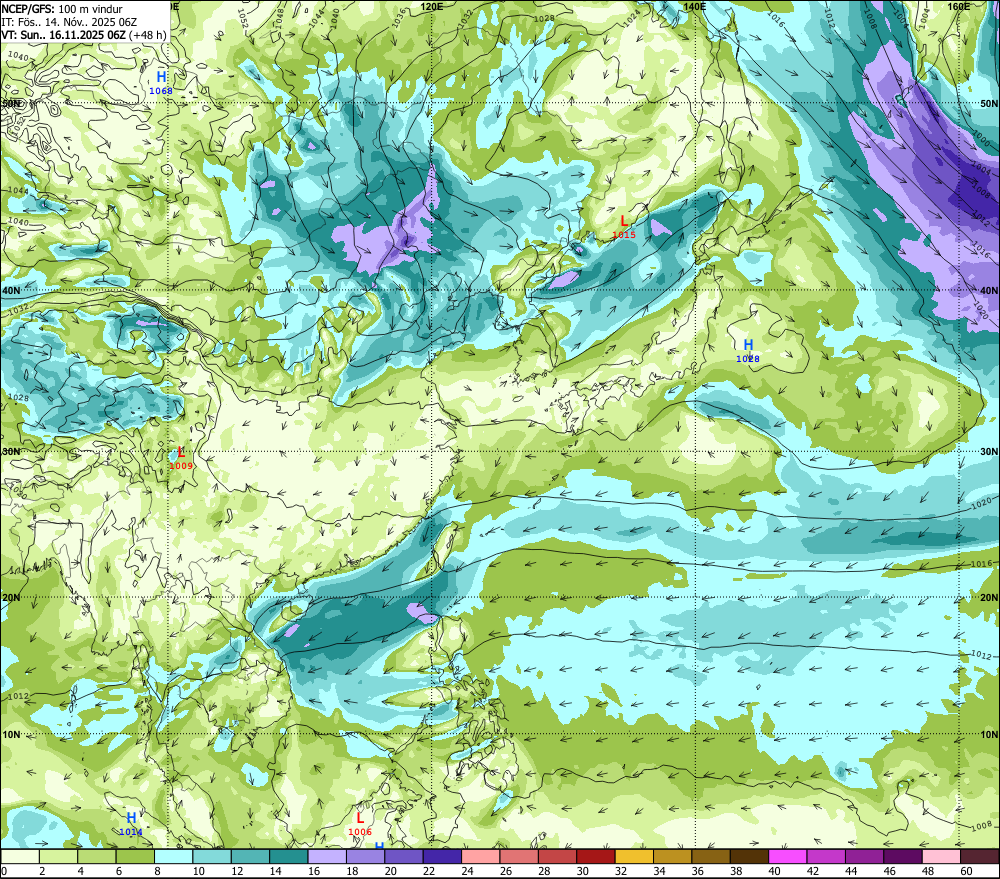Viewport: 1000px width, 879px height.
Task: Pick the light green 2–4 legend swatch
Action: (x=59, y=856)
